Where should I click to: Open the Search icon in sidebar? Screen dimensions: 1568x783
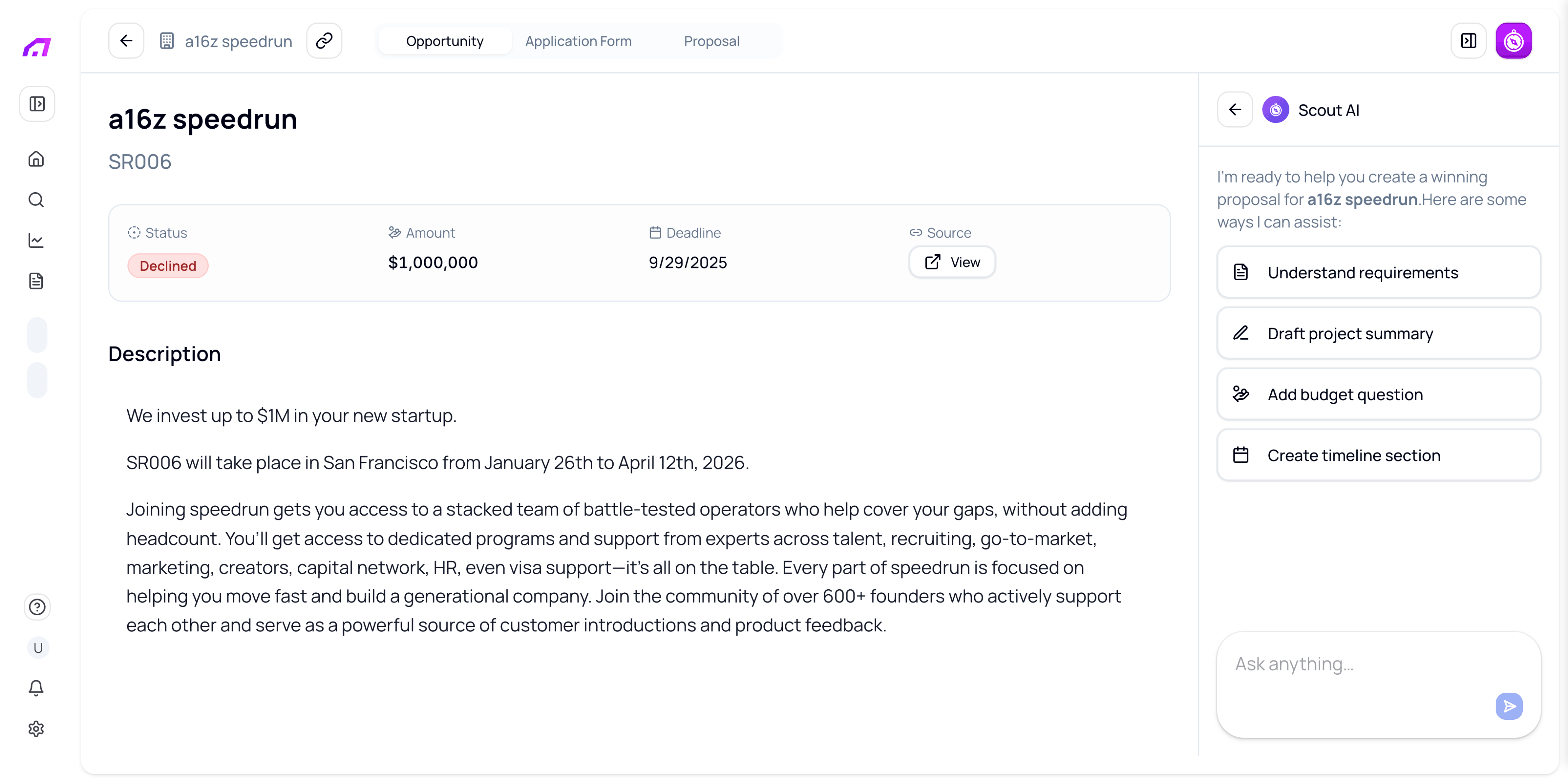36,200
